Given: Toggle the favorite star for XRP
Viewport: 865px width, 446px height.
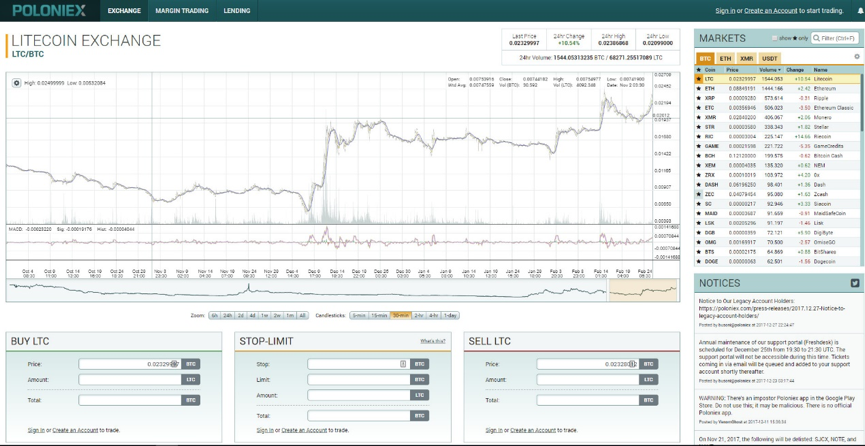Looking at the screenshot, I should point(699,98).
